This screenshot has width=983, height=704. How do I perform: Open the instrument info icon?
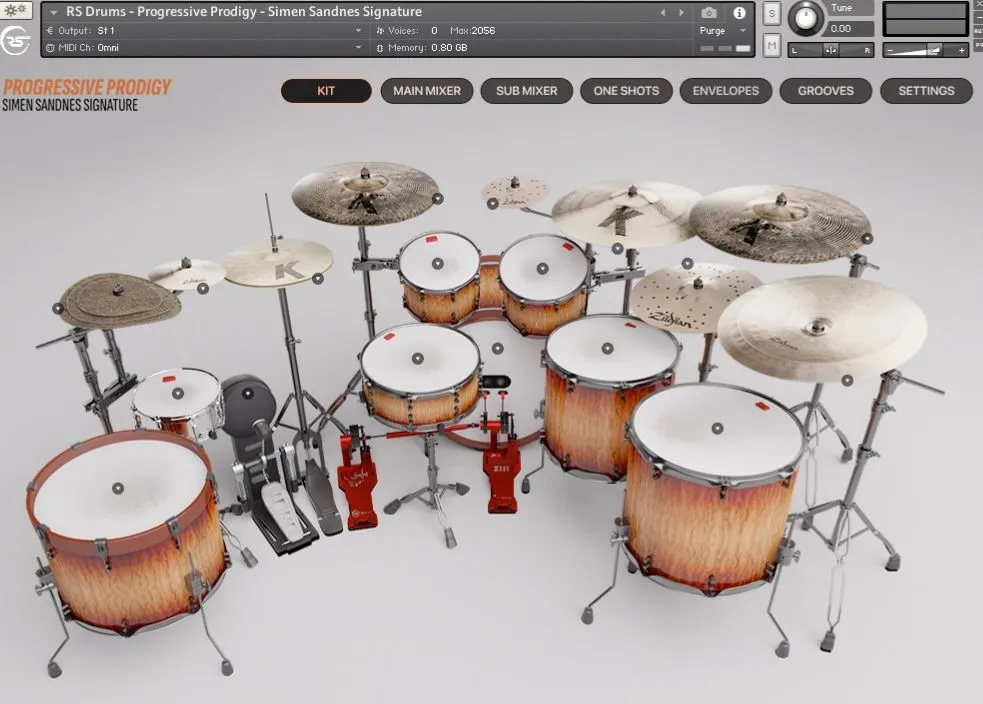pos(739,13)
